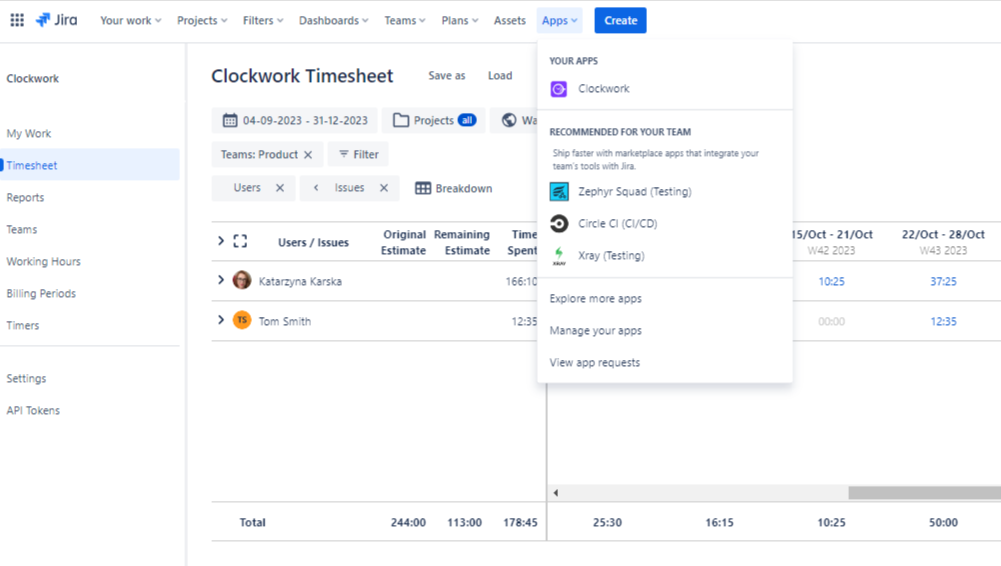The height and width of the screenshot is (566, 1001).
Task: Click the Create button
Action: coord(621,20)
